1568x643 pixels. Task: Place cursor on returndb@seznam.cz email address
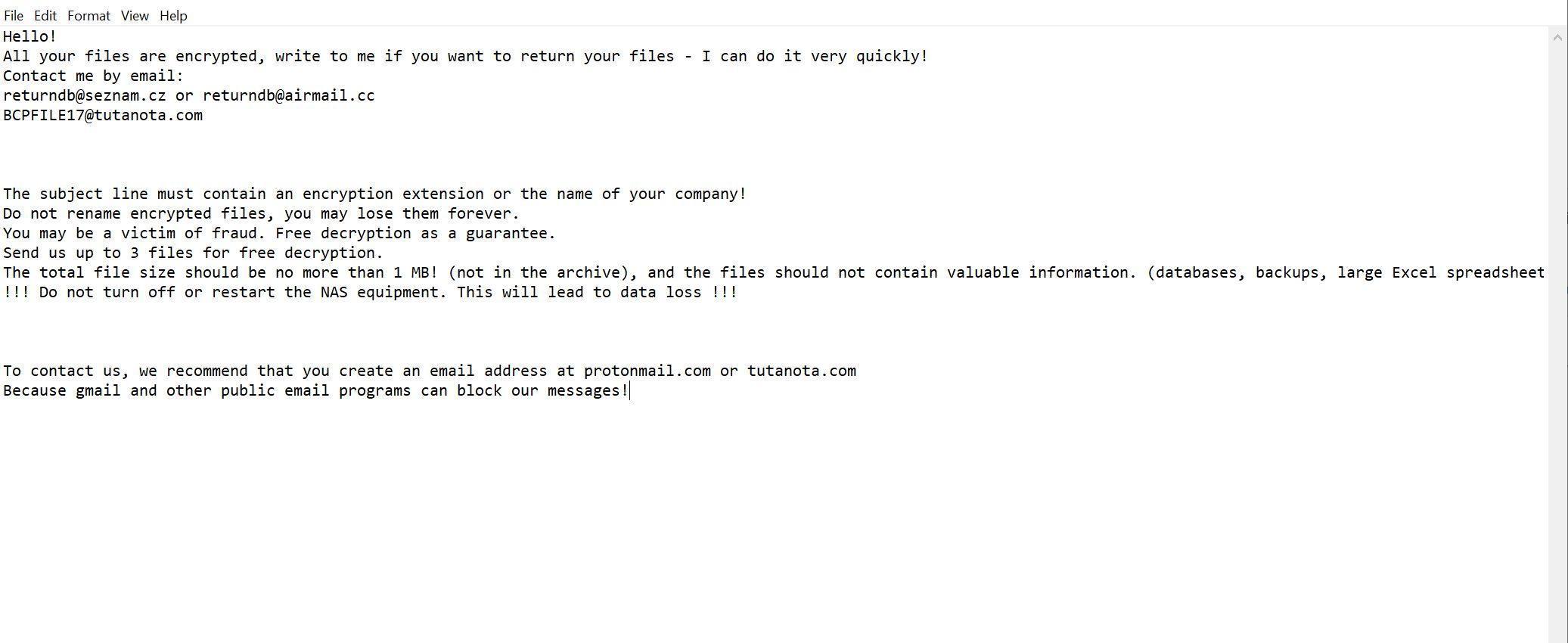click(x=84, y=96)
